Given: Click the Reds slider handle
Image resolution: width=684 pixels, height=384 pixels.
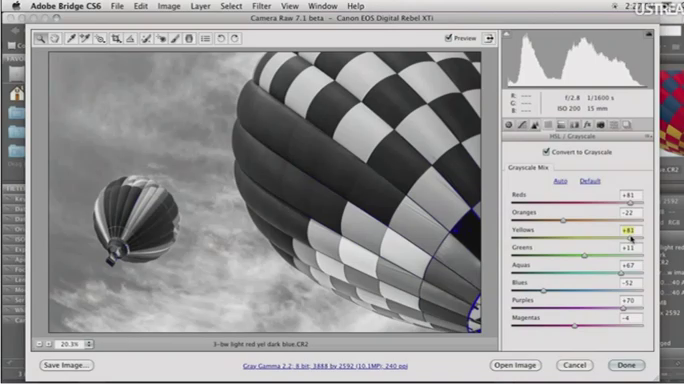Looking at the screenshot, I should pyautogui.click(x=630, y=203).
